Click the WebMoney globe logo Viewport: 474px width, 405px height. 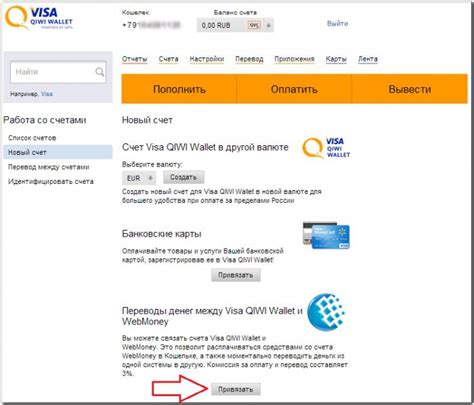coord(326,312)
